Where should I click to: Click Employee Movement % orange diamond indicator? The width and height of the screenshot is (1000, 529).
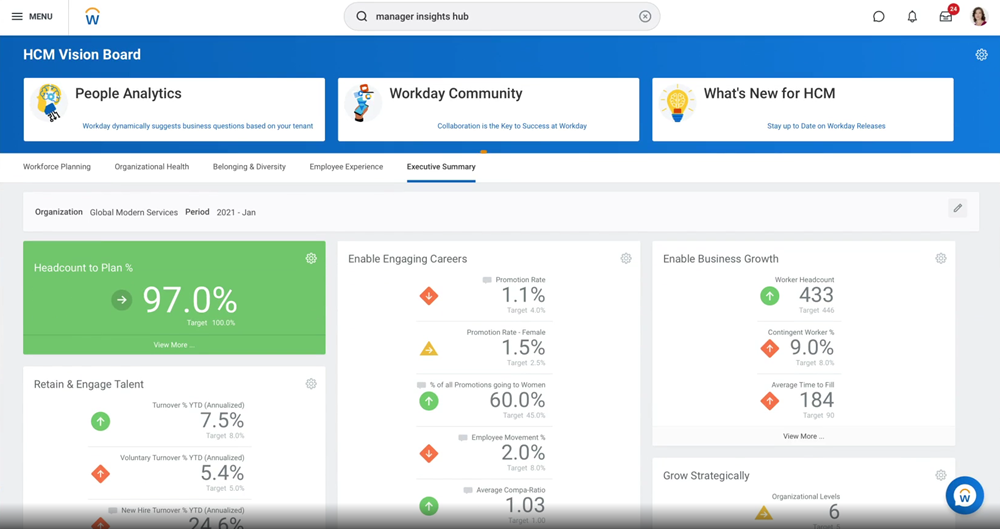429,454
